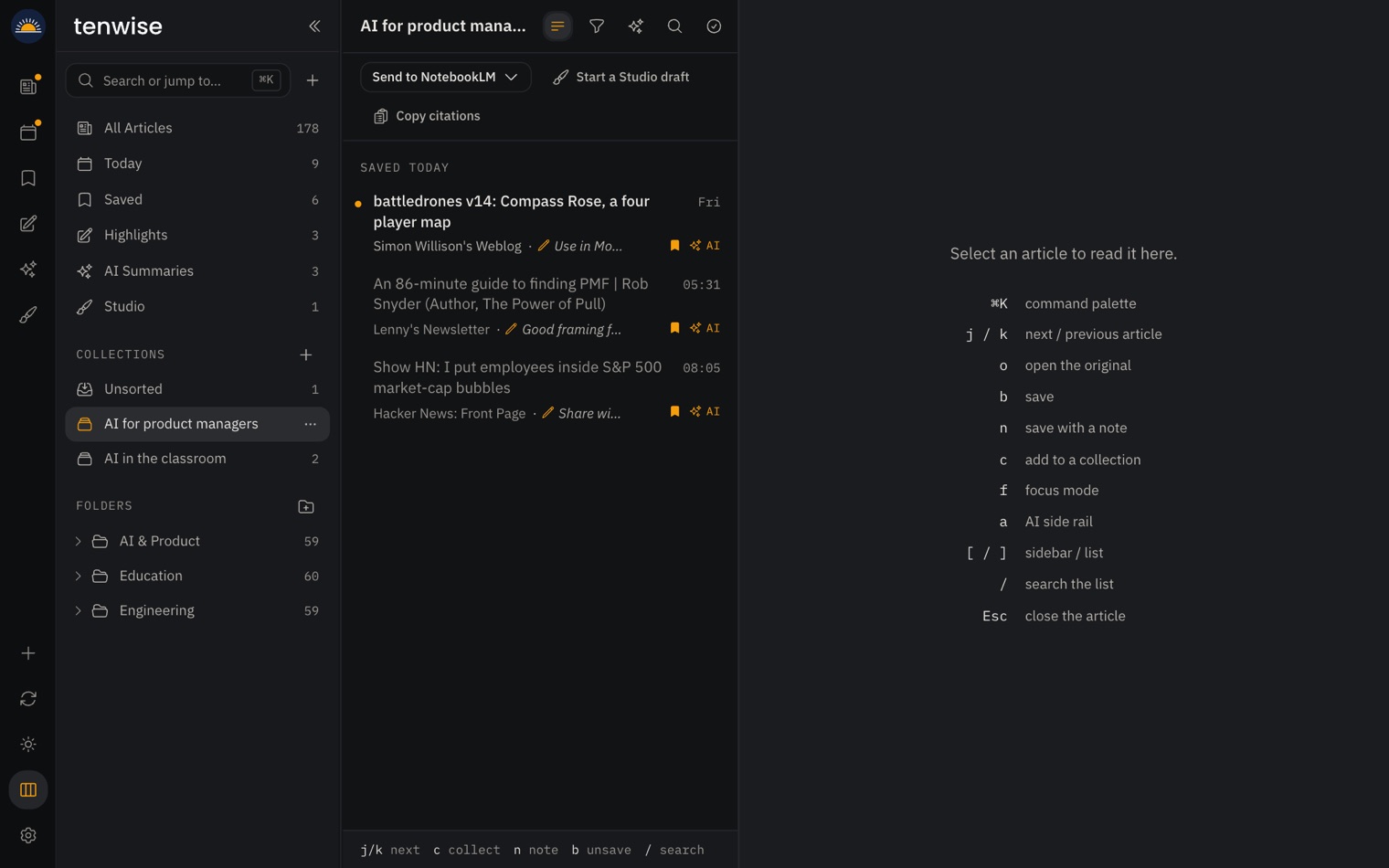Open the calendar icon in left rail
The image size is (1389, 868).
pyautogui.click(x=28, y=132)
